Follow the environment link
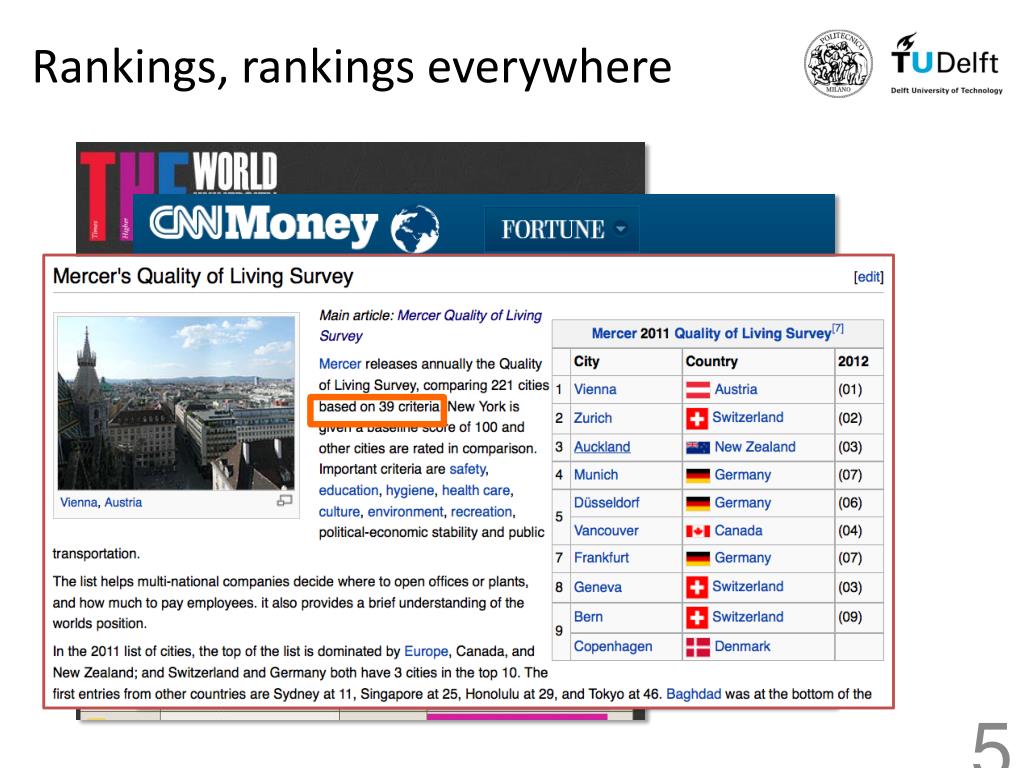Screen dimensions: 1024x768 click(x=405, y=511)
